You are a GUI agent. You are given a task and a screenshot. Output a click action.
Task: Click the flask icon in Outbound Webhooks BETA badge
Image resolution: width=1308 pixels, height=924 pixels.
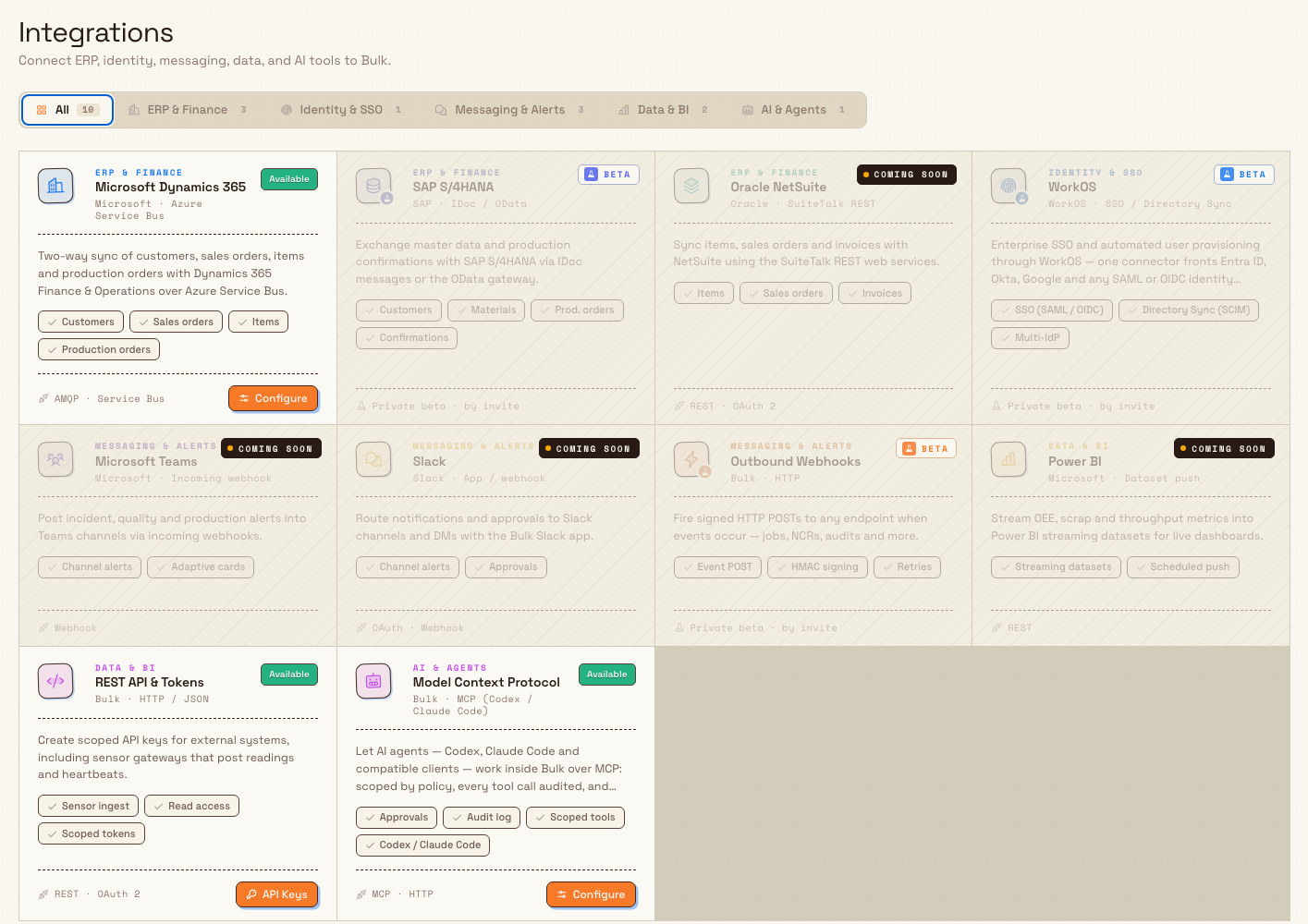point(909,448)
